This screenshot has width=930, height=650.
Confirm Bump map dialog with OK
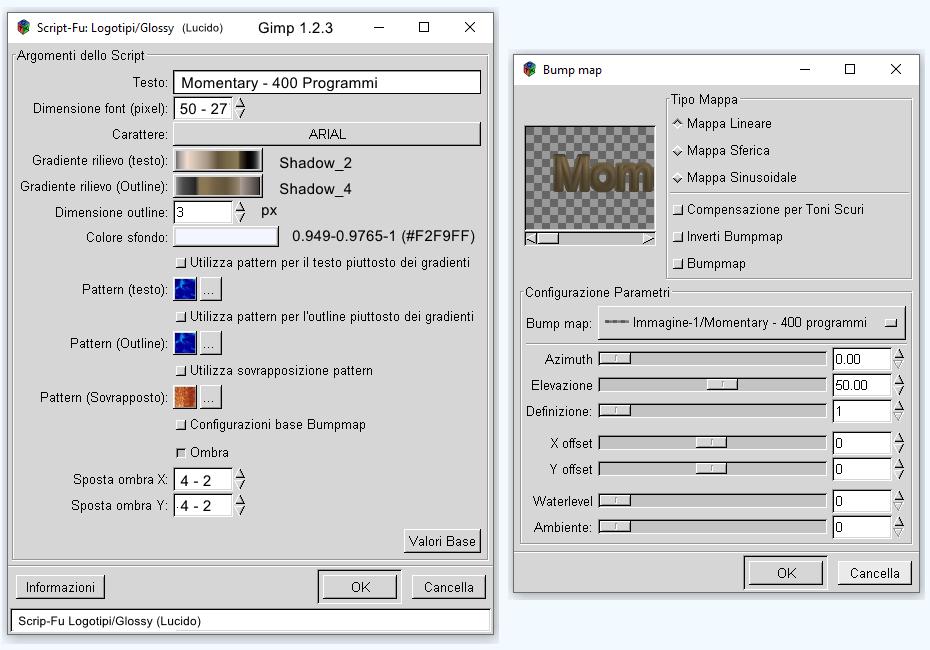(x=786, y=573)
